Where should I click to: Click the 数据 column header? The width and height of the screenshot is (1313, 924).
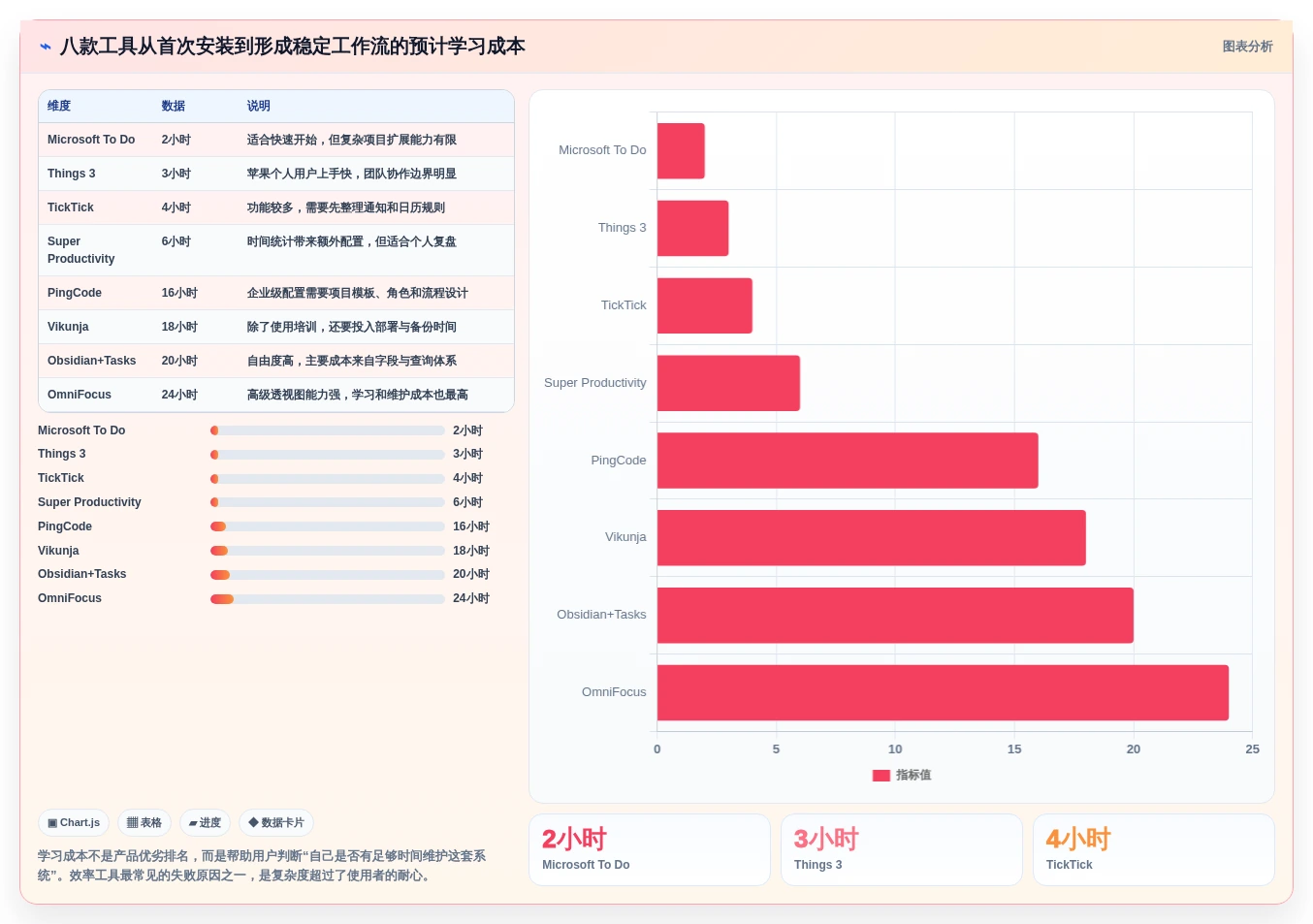[174, 106]
